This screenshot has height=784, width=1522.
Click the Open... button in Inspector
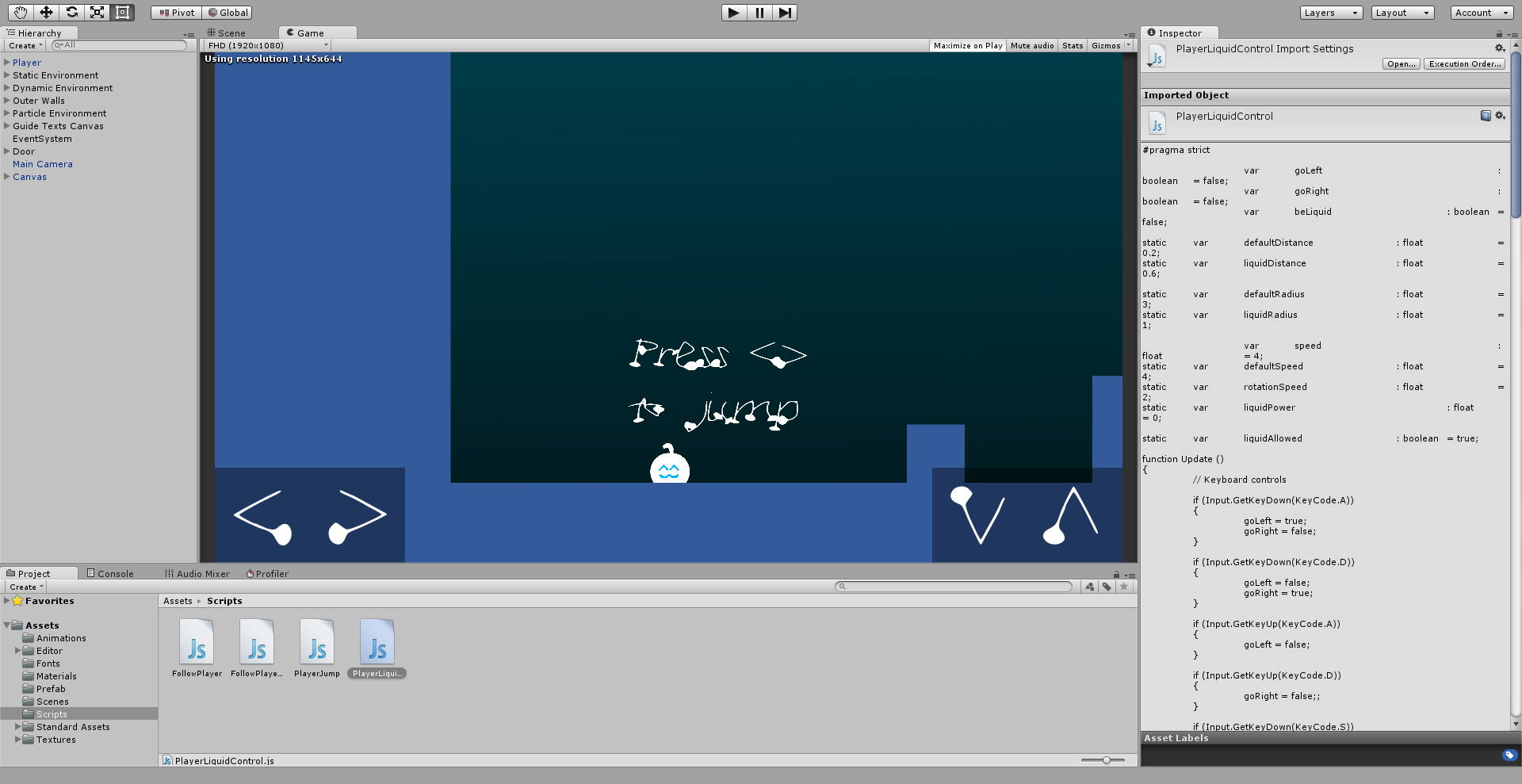pyautogui.click(x=1402, y=64)
